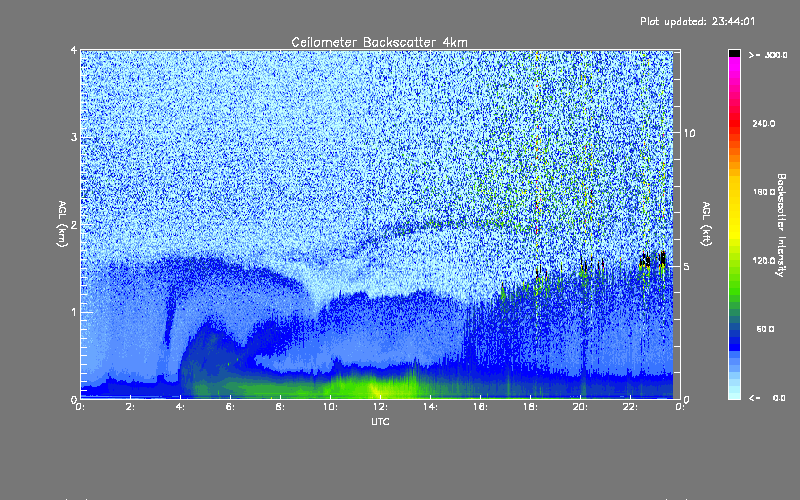Click the "4" tick on the AGL (km) axis
The height and width of the screenshot is (500, 800).
[74, 51]
